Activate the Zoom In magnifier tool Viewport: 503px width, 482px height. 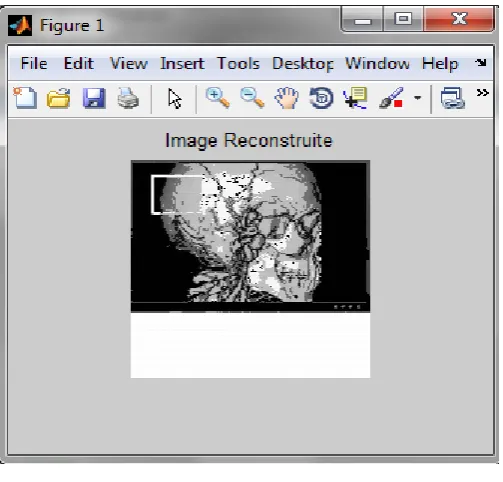point(218,98)
